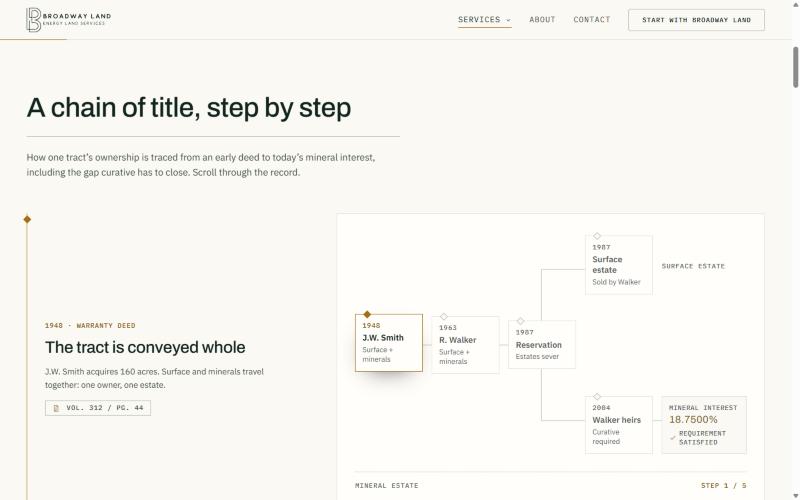Click the Requirement Satisfied checkmark icon

pos(672,438)
